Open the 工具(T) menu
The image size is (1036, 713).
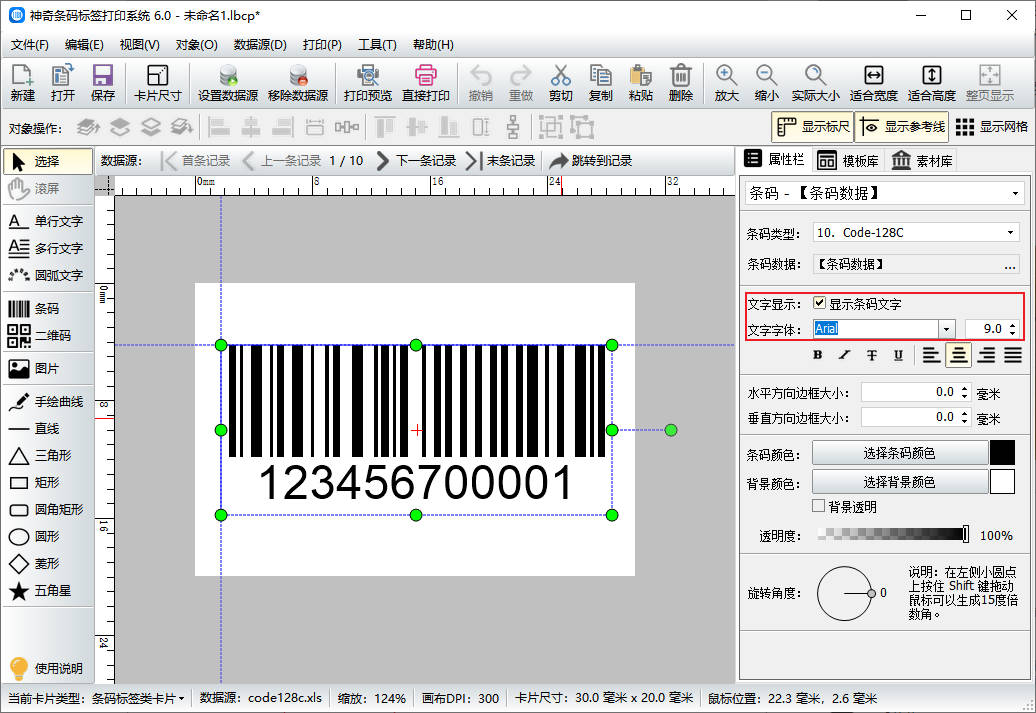coord(377,45)
